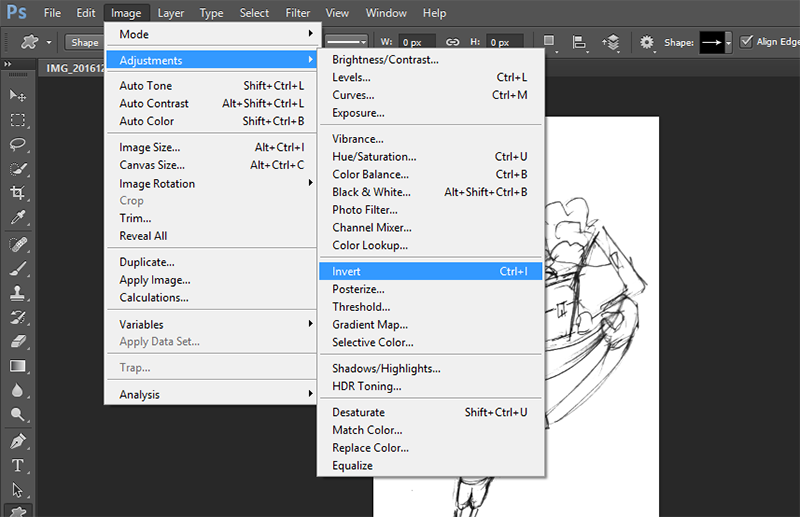Open the Shape tool mode dropdown

coord(85,42)
